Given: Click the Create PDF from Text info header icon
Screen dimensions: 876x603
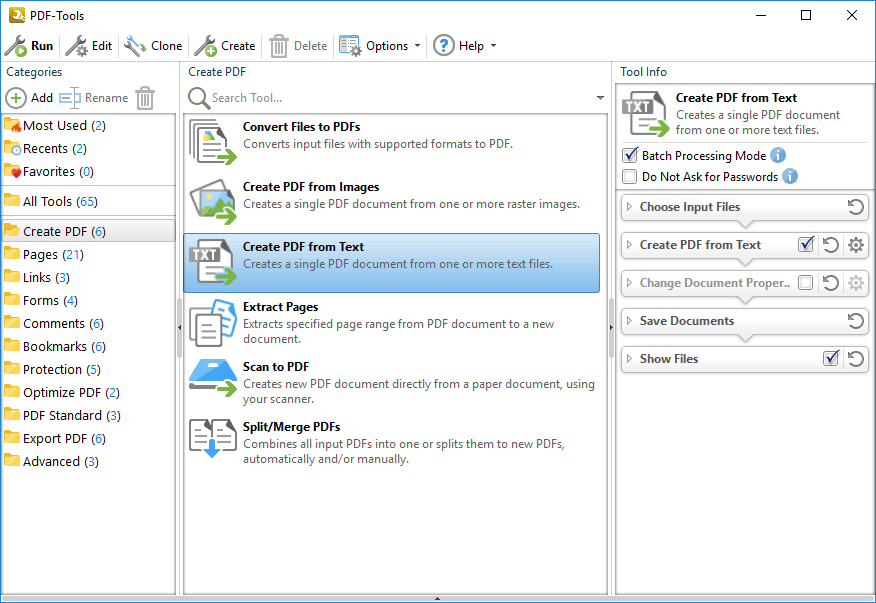Looking at the screenshot, I should coord(645,113).
